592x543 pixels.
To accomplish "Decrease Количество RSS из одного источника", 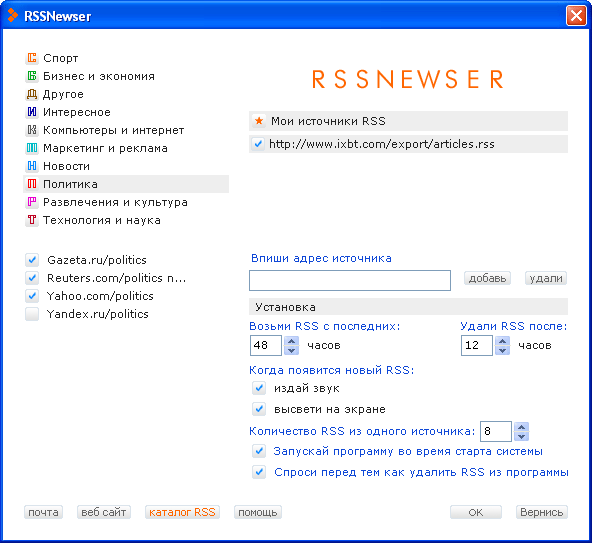I will 521,436.
